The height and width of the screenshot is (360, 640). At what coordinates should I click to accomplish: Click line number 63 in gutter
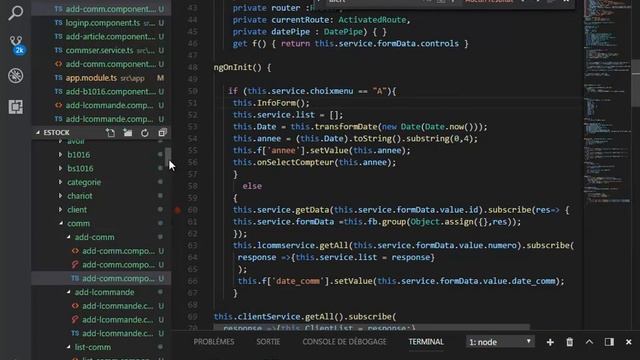click(192, 245)
